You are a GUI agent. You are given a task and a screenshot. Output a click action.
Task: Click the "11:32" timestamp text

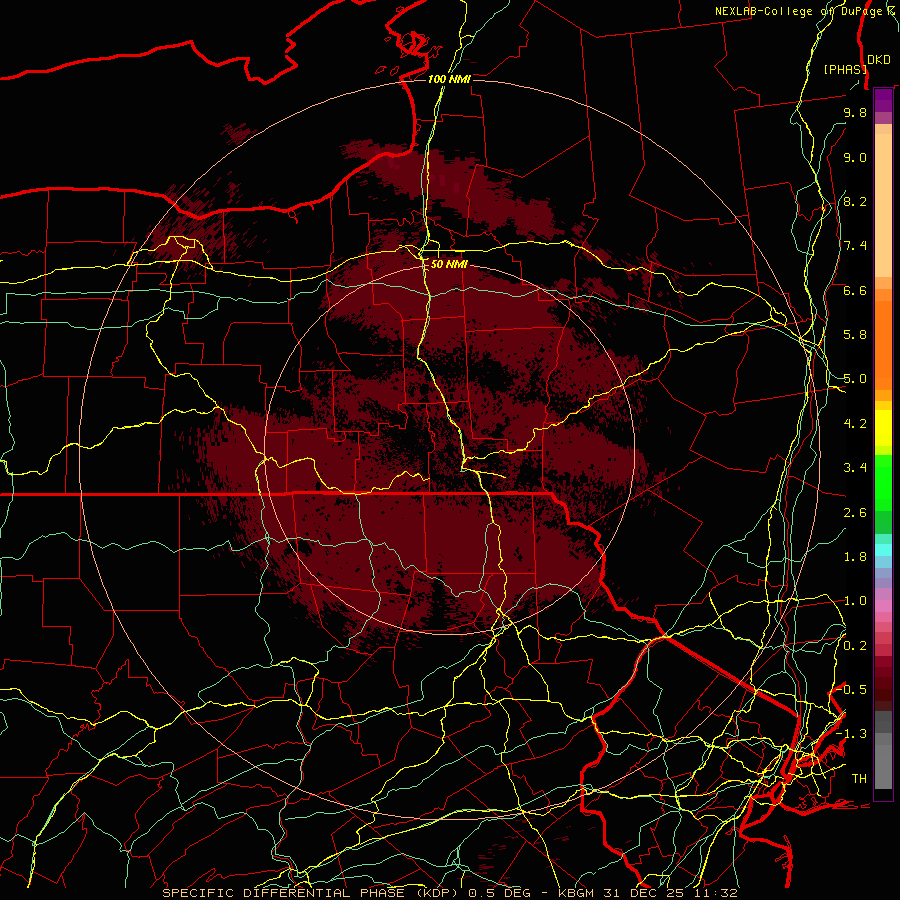coord(717,893)
